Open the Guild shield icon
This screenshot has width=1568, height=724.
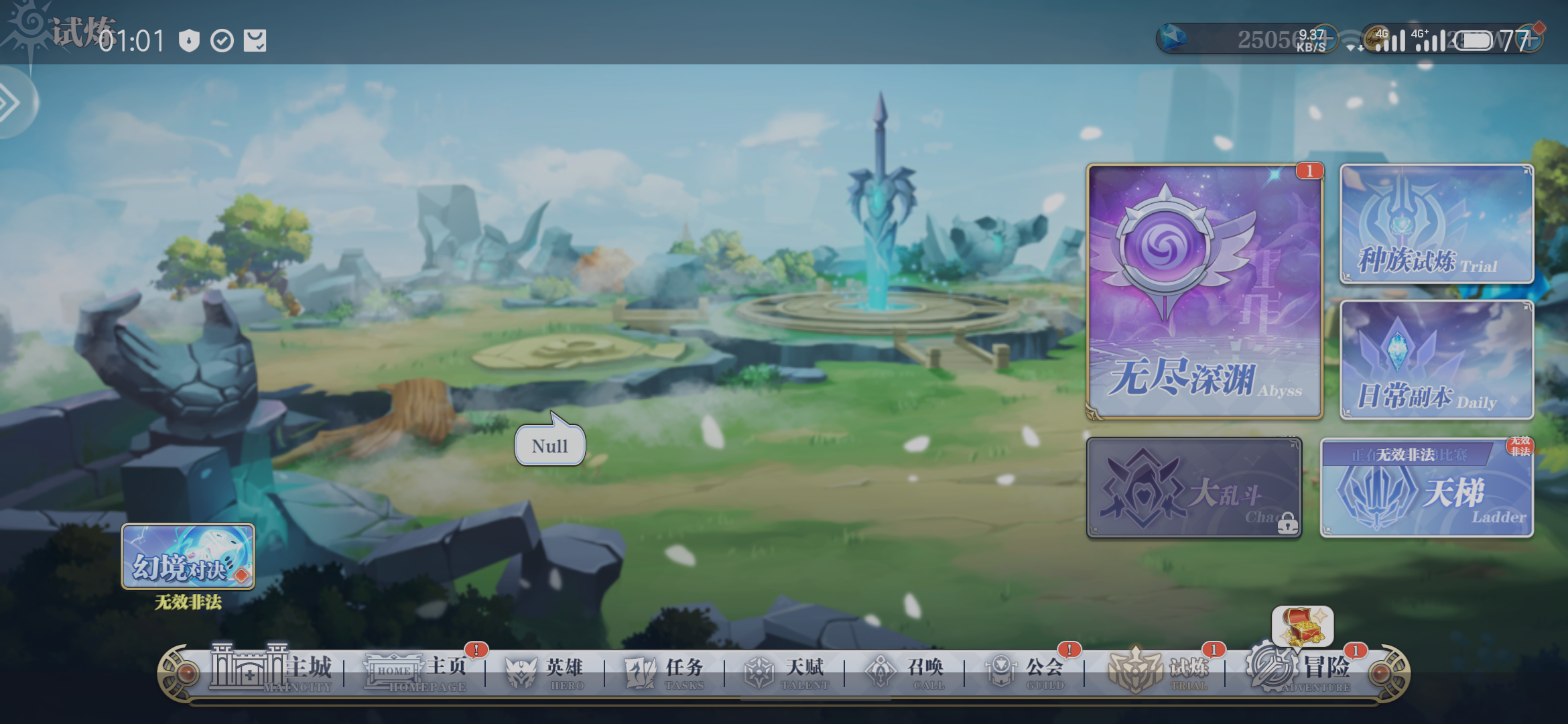point(1001,672)
